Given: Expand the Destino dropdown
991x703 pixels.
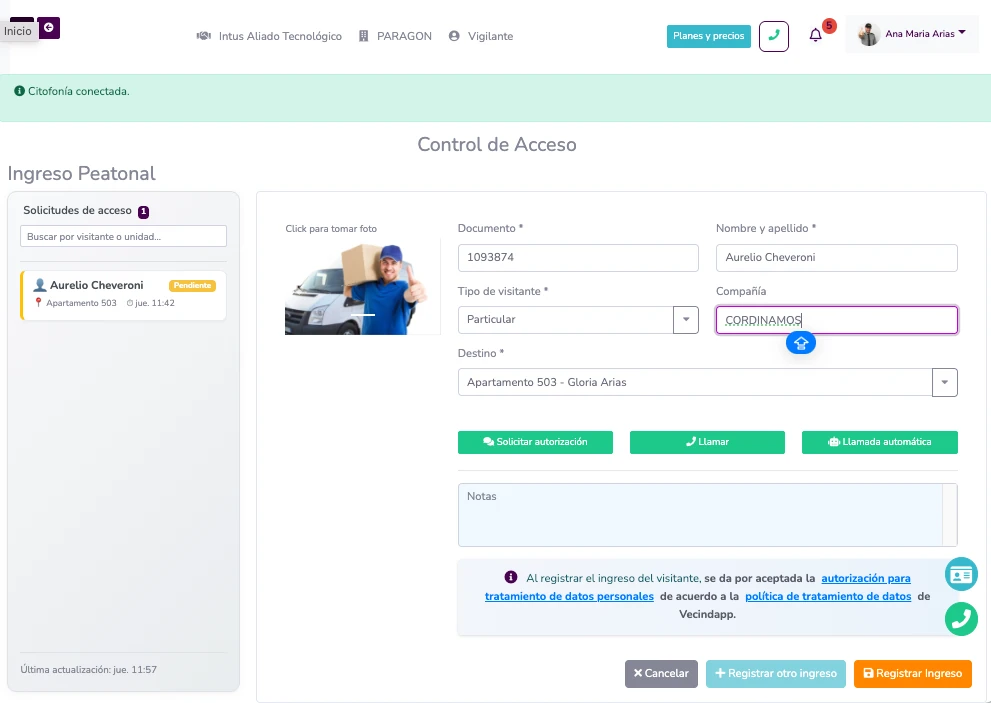Looking at the screenshot, I should click(x=945, y=382).
